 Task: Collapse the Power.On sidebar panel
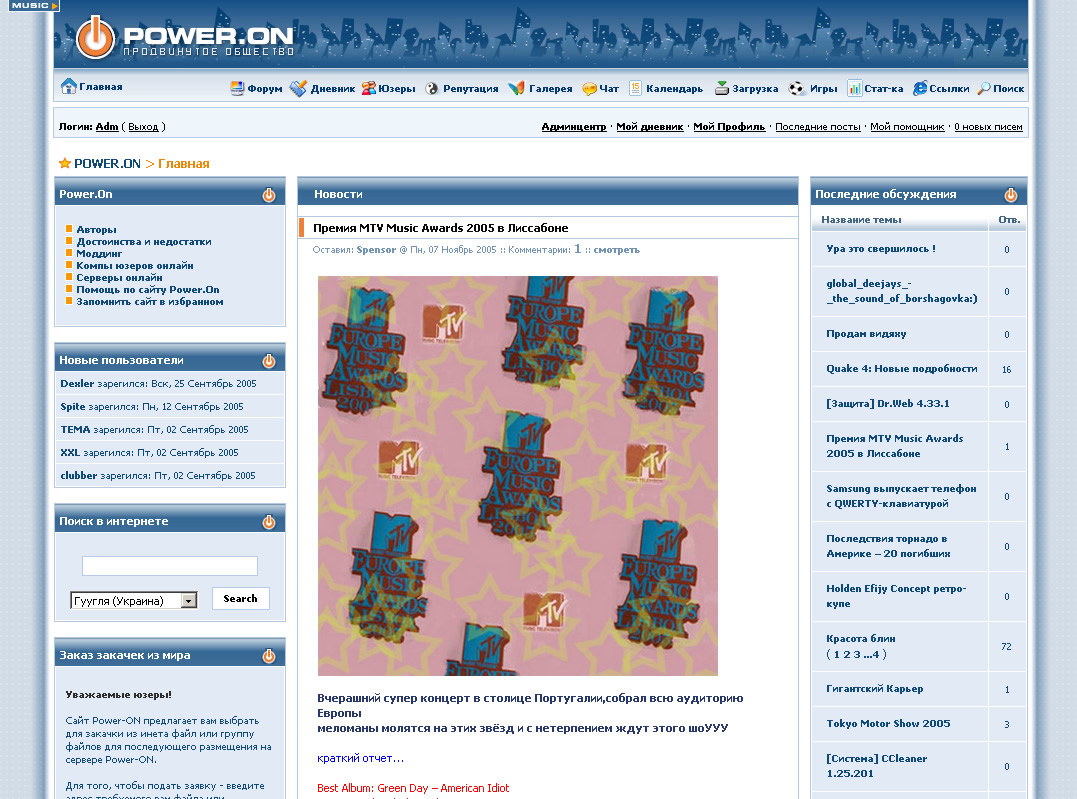pyautogui.click(x=269, y=195)
